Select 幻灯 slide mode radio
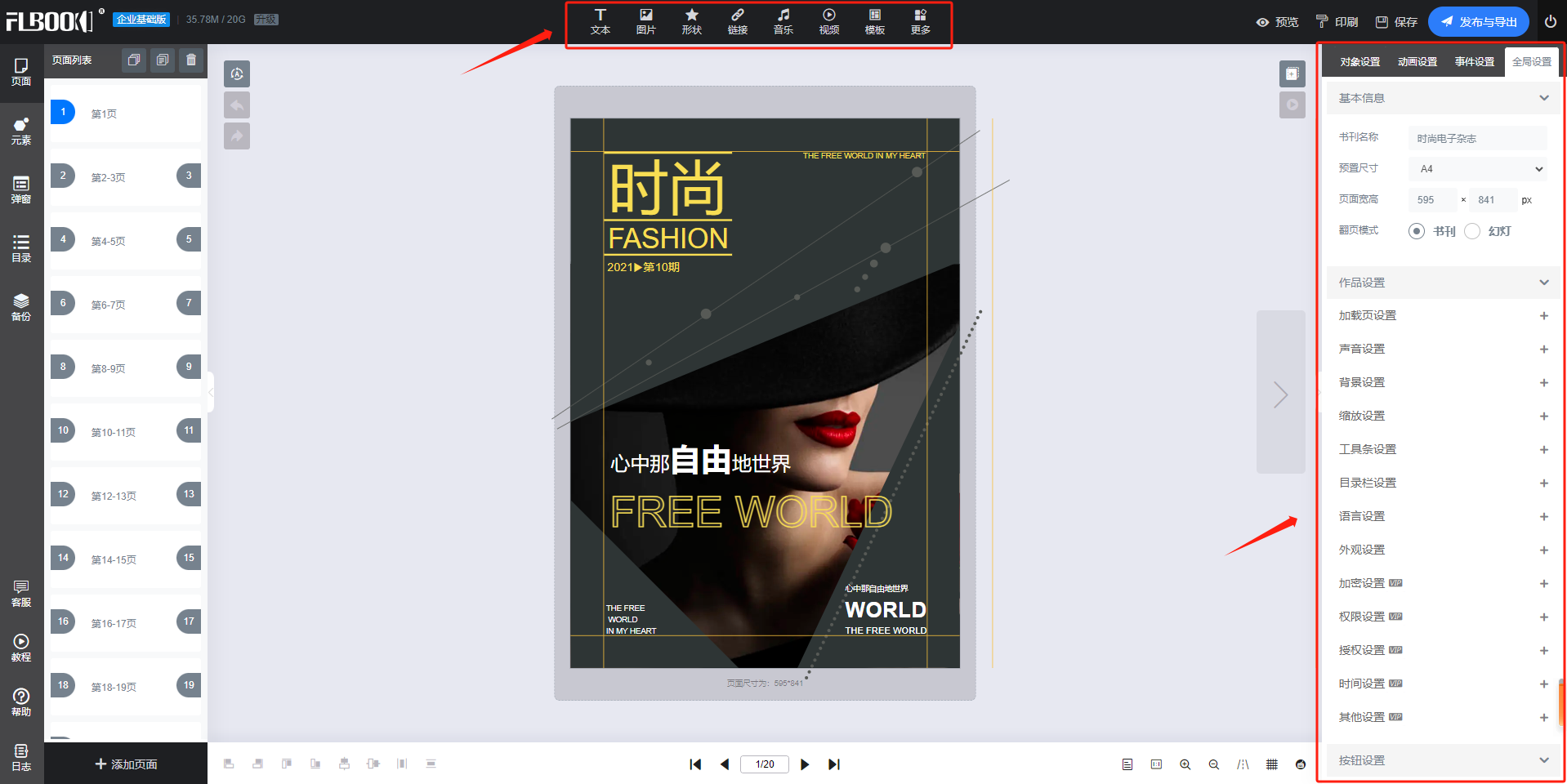 pos(1472,231)
